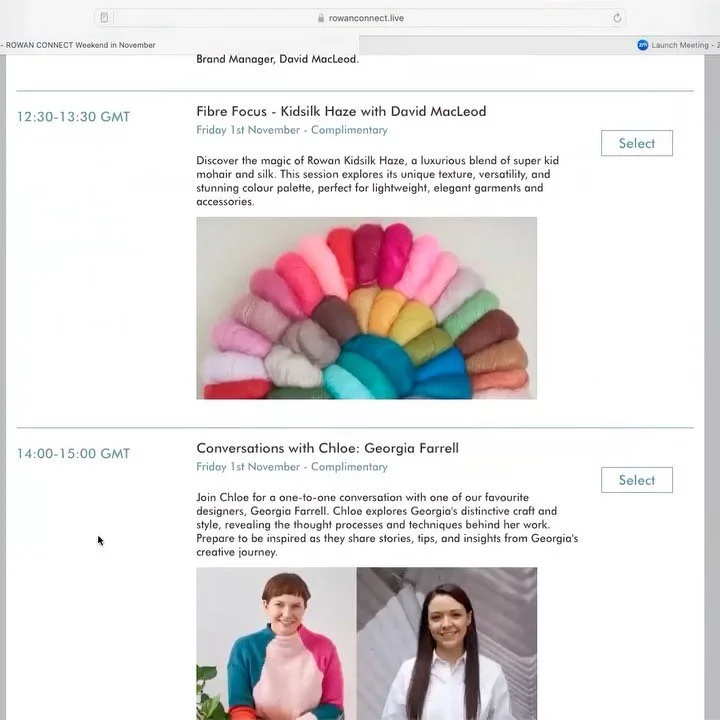Switch to ROWAN CONNECT Weekend in November tab
Image resolution: width=720 pixels, height=720 pixels.
click(x=179, y=45)
